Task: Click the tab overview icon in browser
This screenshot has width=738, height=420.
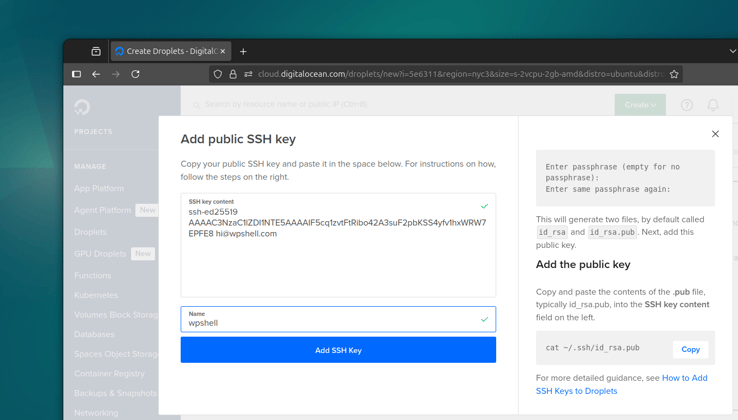Action: (x=96, y=51)
